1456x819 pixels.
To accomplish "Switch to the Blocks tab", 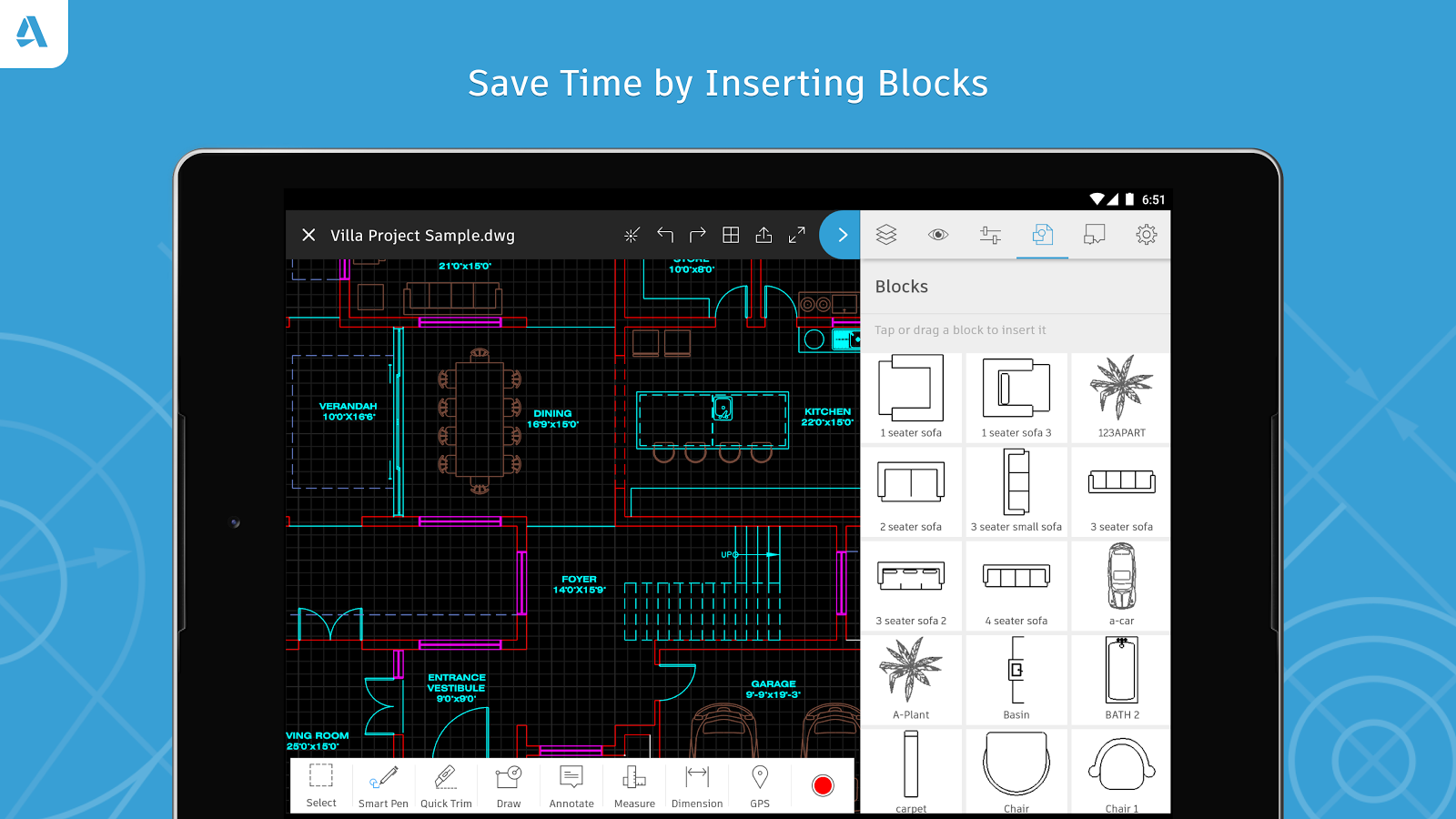I will coord(1042,235).
